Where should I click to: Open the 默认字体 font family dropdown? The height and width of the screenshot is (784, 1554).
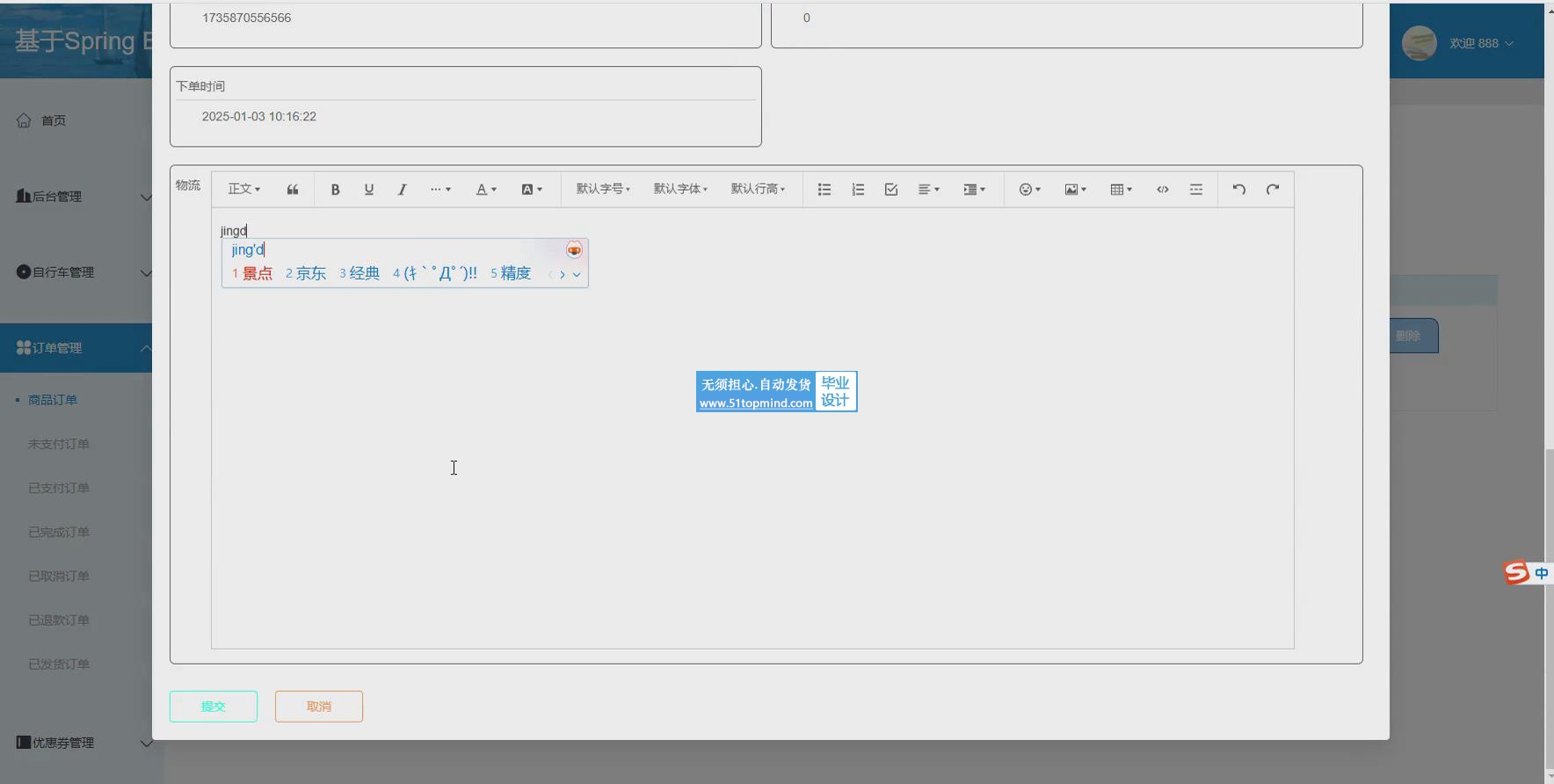point(680,190)
